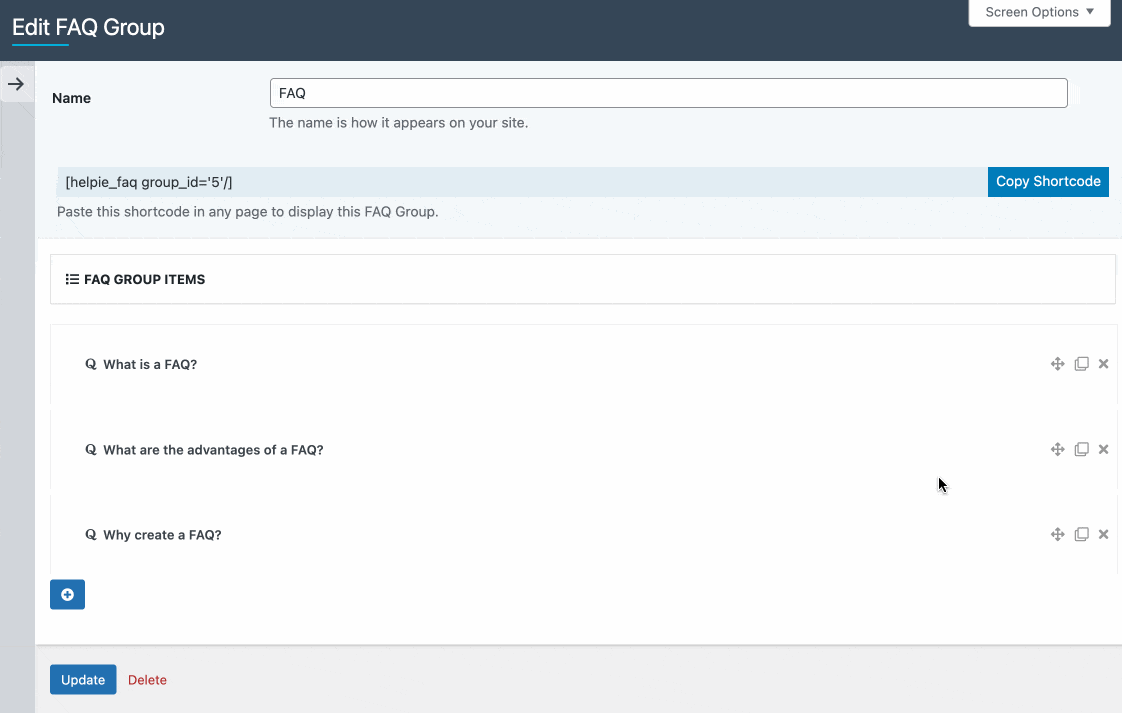Click the Edit FAQ Group heading

pos(88,28)
